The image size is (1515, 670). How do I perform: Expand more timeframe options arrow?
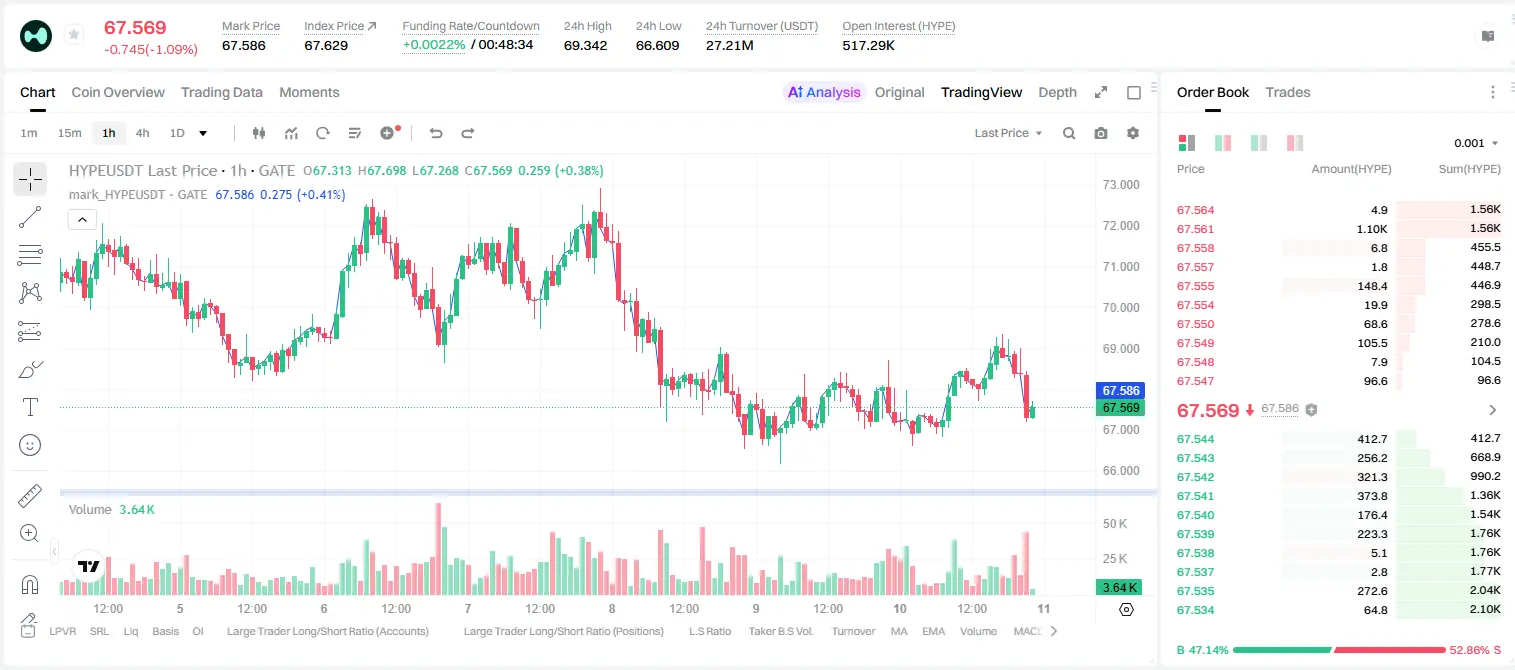click(203, 133)
